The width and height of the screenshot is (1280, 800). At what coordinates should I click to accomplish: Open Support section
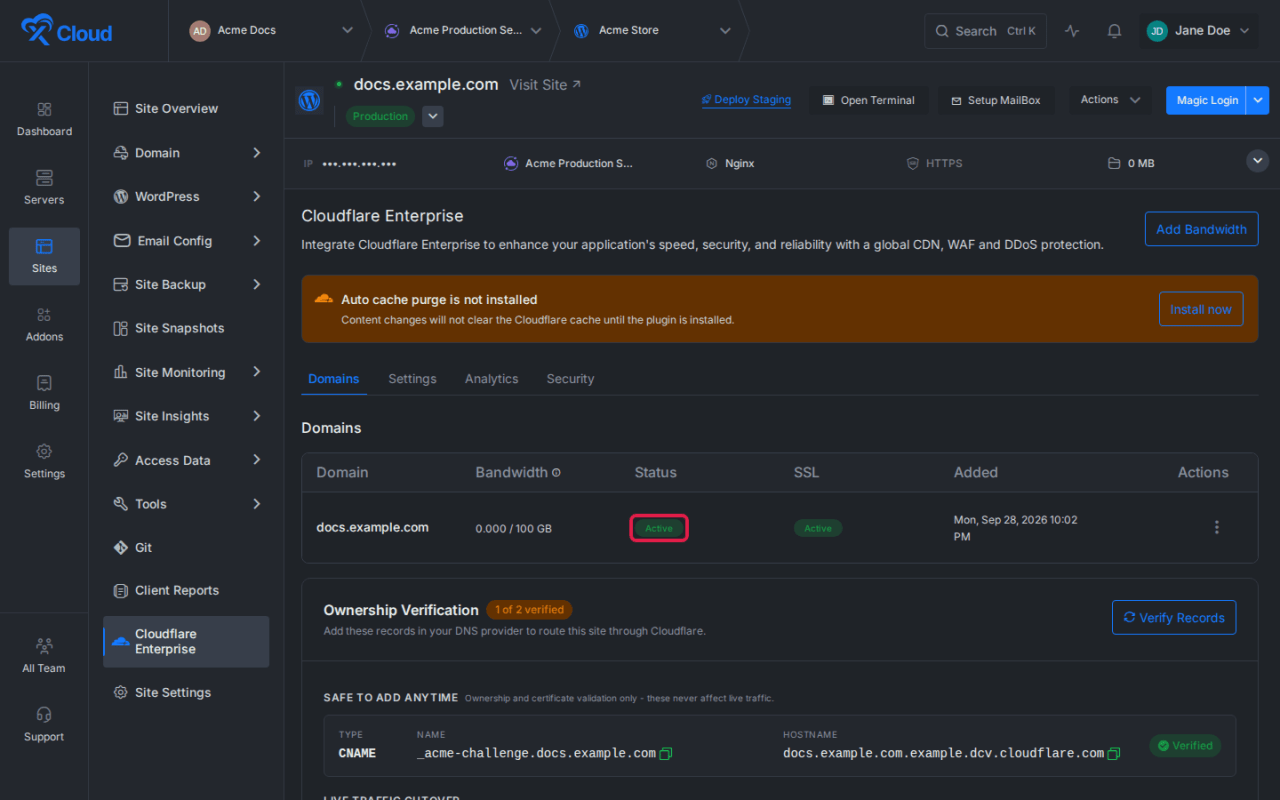pos(44,725)
